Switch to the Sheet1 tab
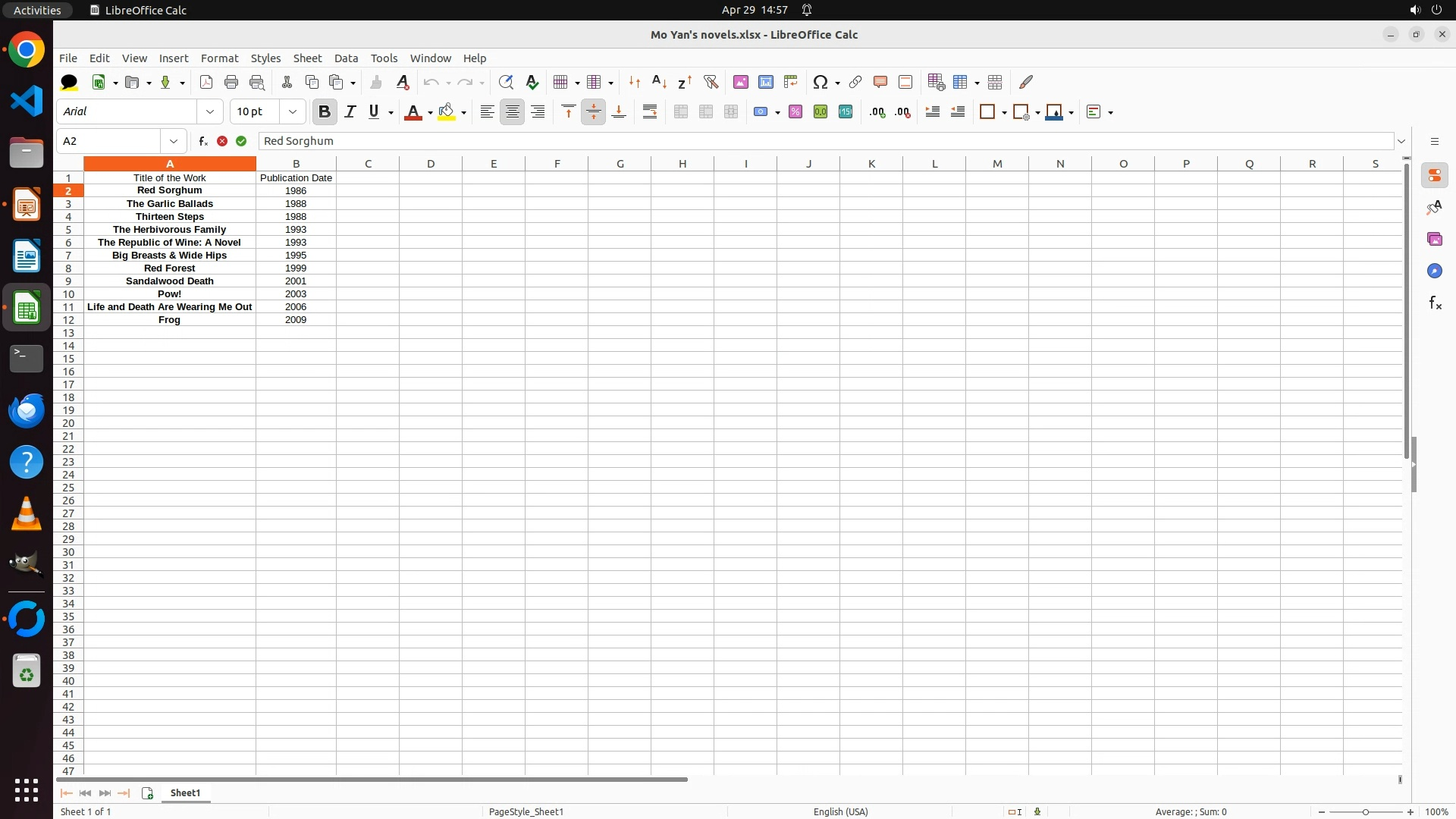Viewport: 1456px width, 819px height. coord(185,792)
